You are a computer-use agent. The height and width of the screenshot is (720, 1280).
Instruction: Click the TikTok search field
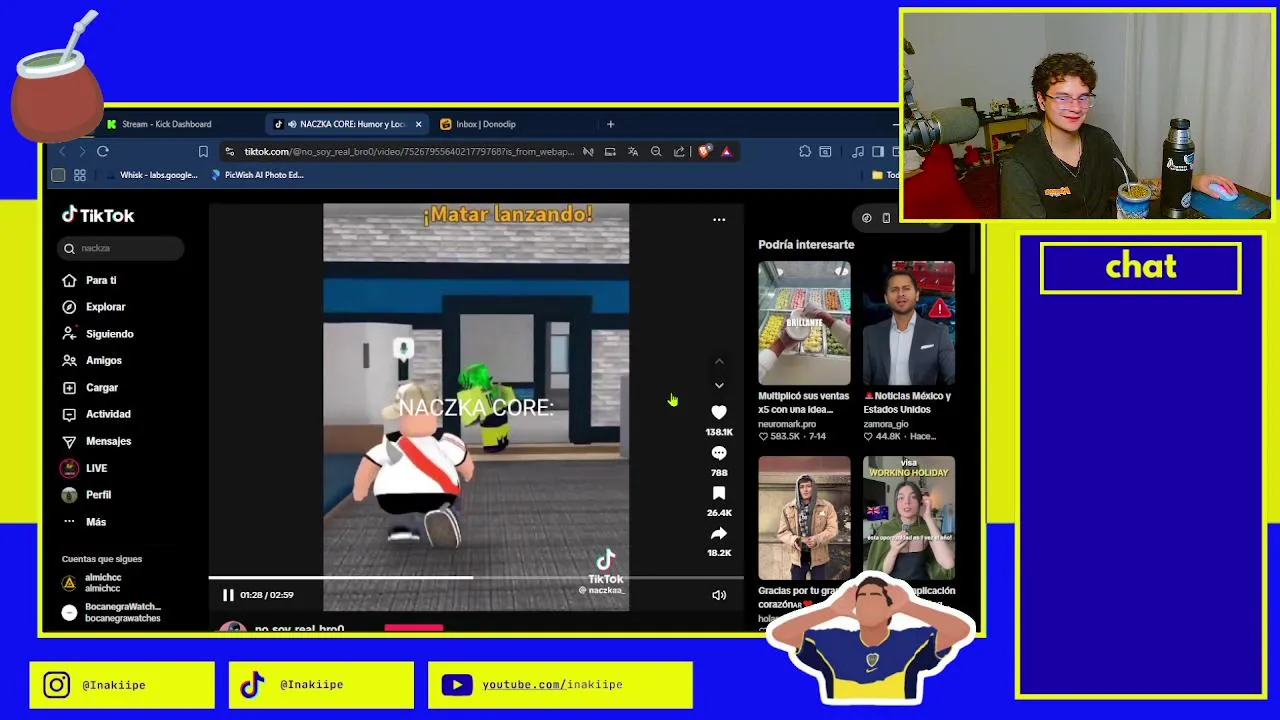[x=121, y=248]
